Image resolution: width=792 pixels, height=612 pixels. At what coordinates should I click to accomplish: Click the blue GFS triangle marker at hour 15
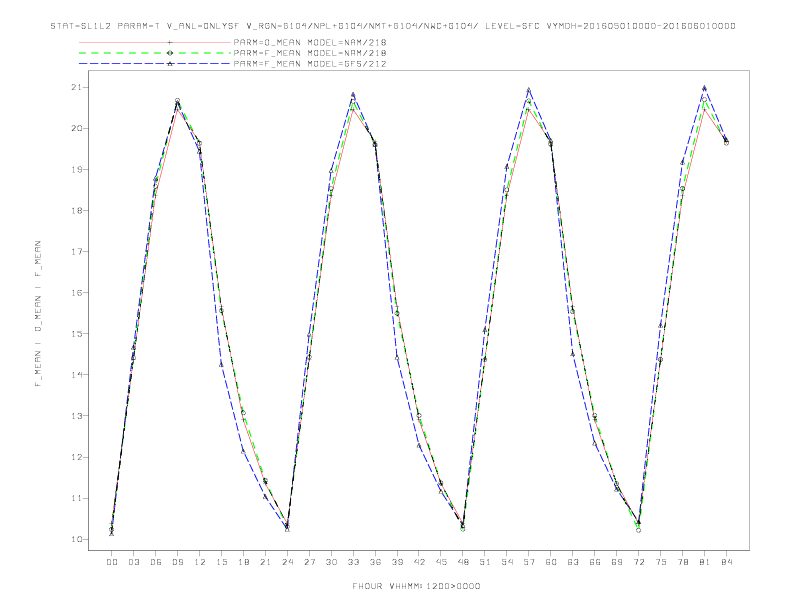(x=221, y=365)
